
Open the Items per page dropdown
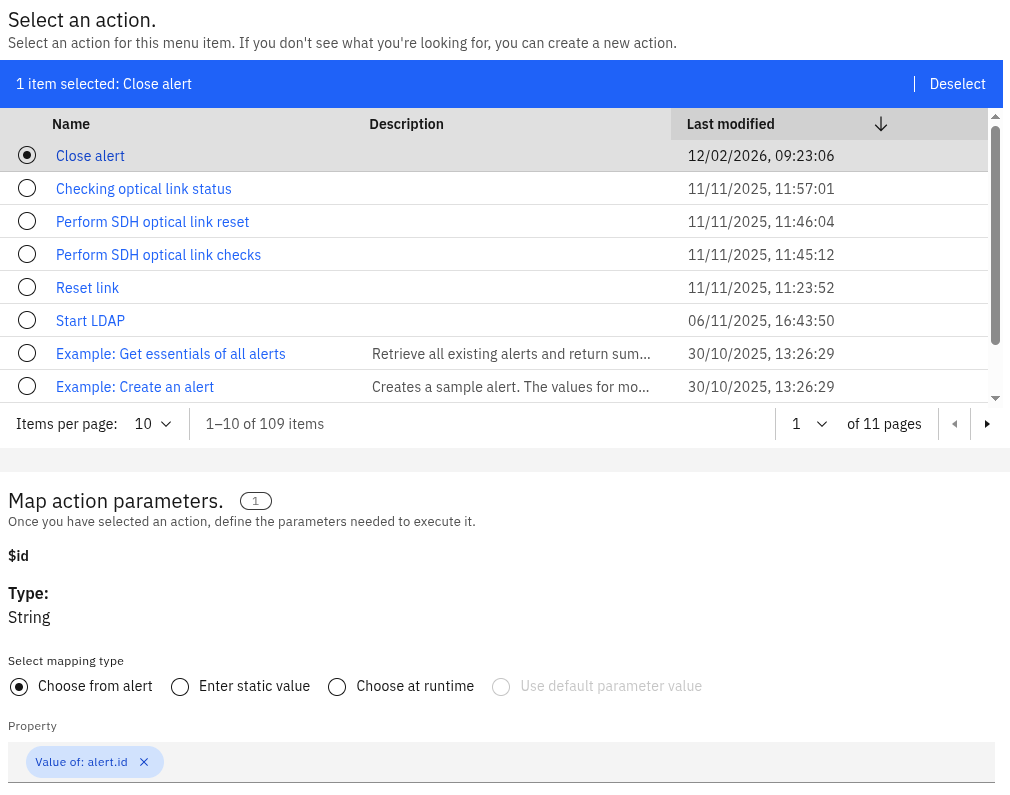click(153, 424)
